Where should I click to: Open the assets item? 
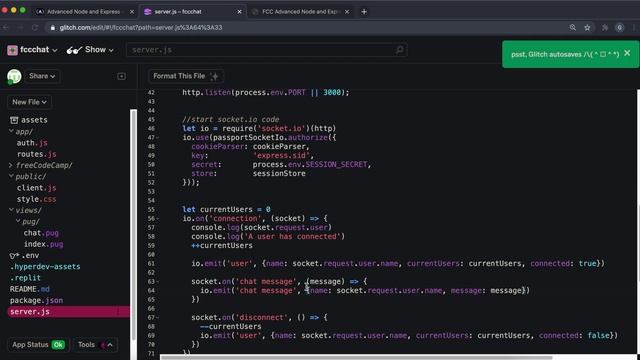point(29,120)
